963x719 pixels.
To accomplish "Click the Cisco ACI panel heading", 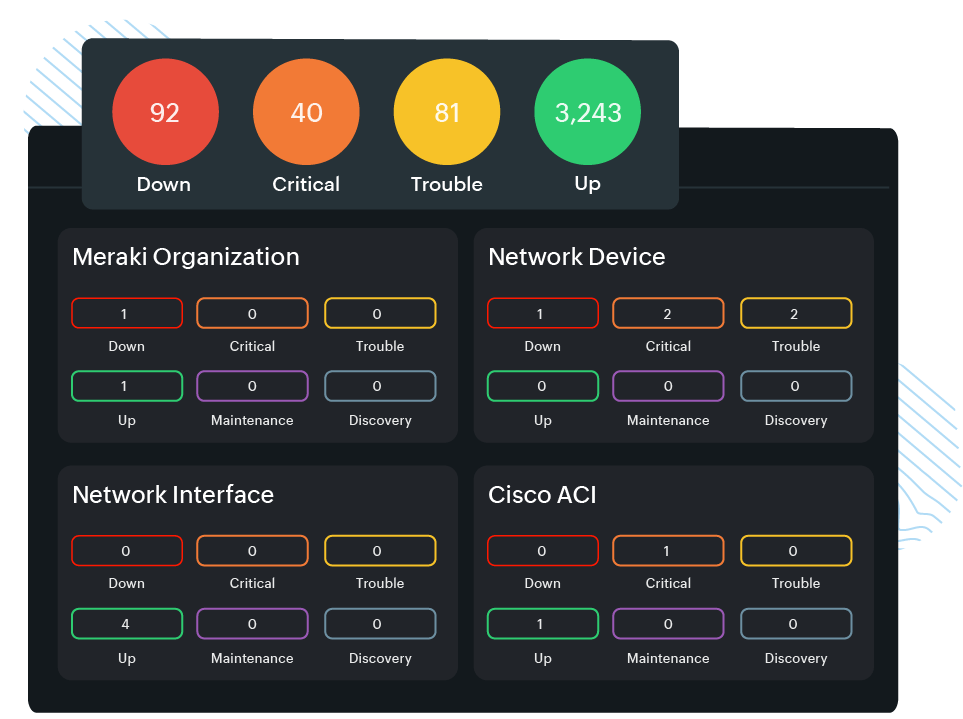I will pos(542,495).
